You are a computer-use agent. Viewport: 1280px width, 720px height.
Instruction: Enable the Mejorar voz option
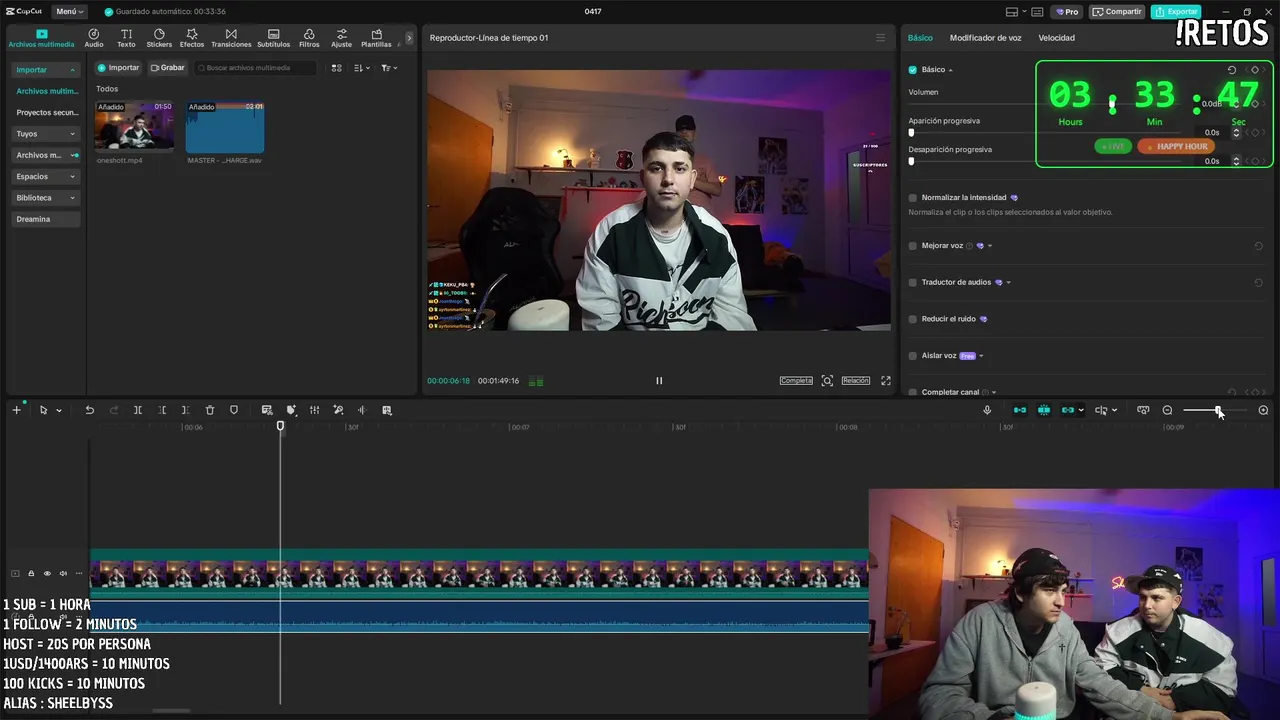tap(913, 246)
